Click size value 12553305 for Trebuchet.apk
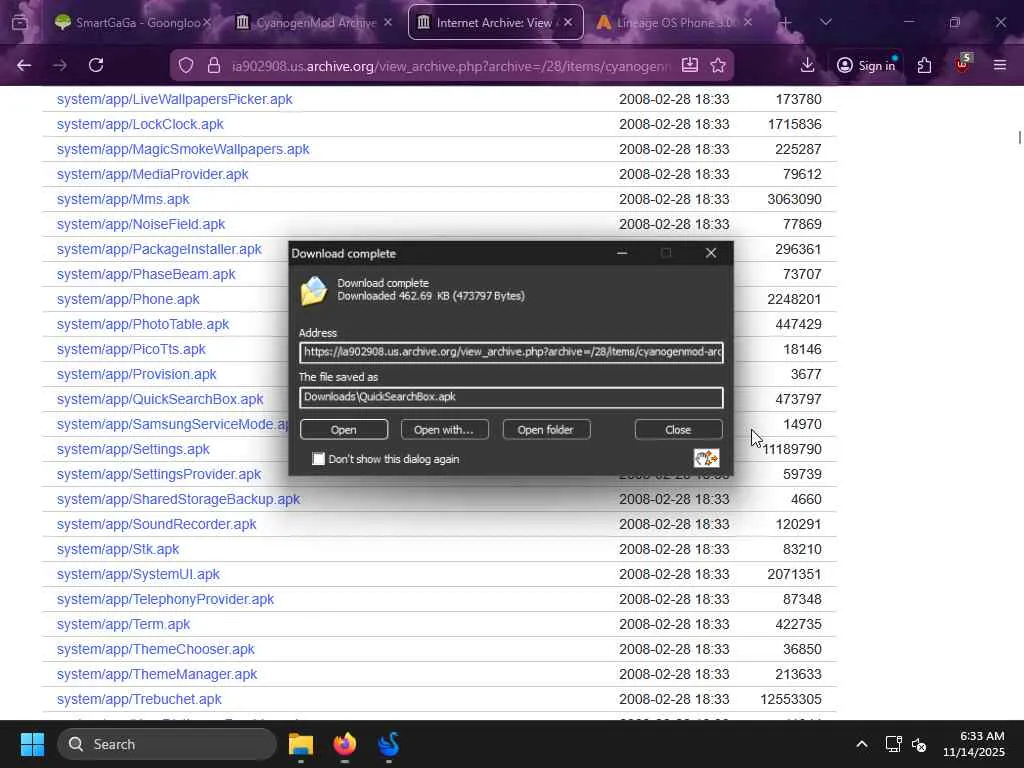 pos(791,699)
